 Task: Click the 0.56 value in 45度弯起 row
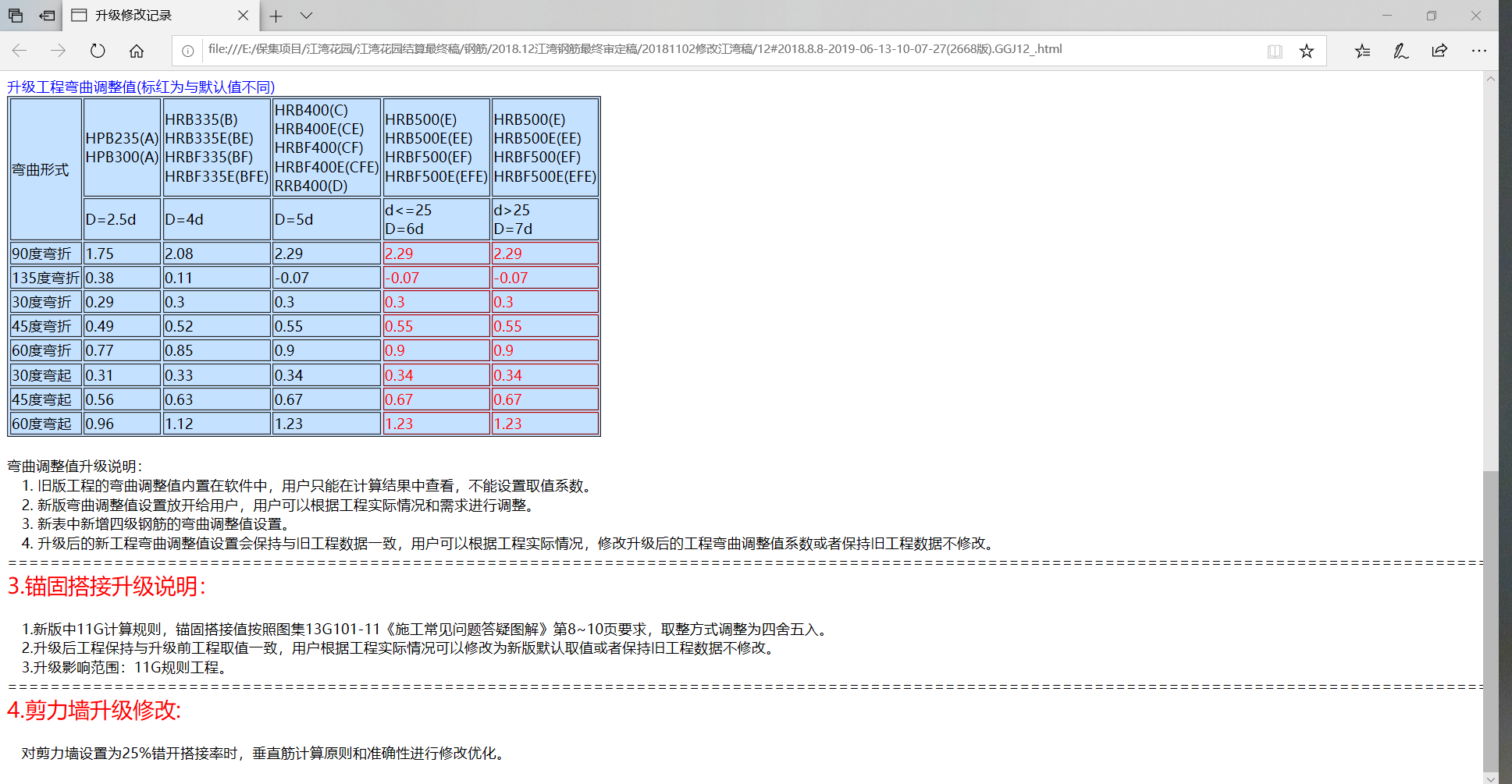click(x=122, y=399)
